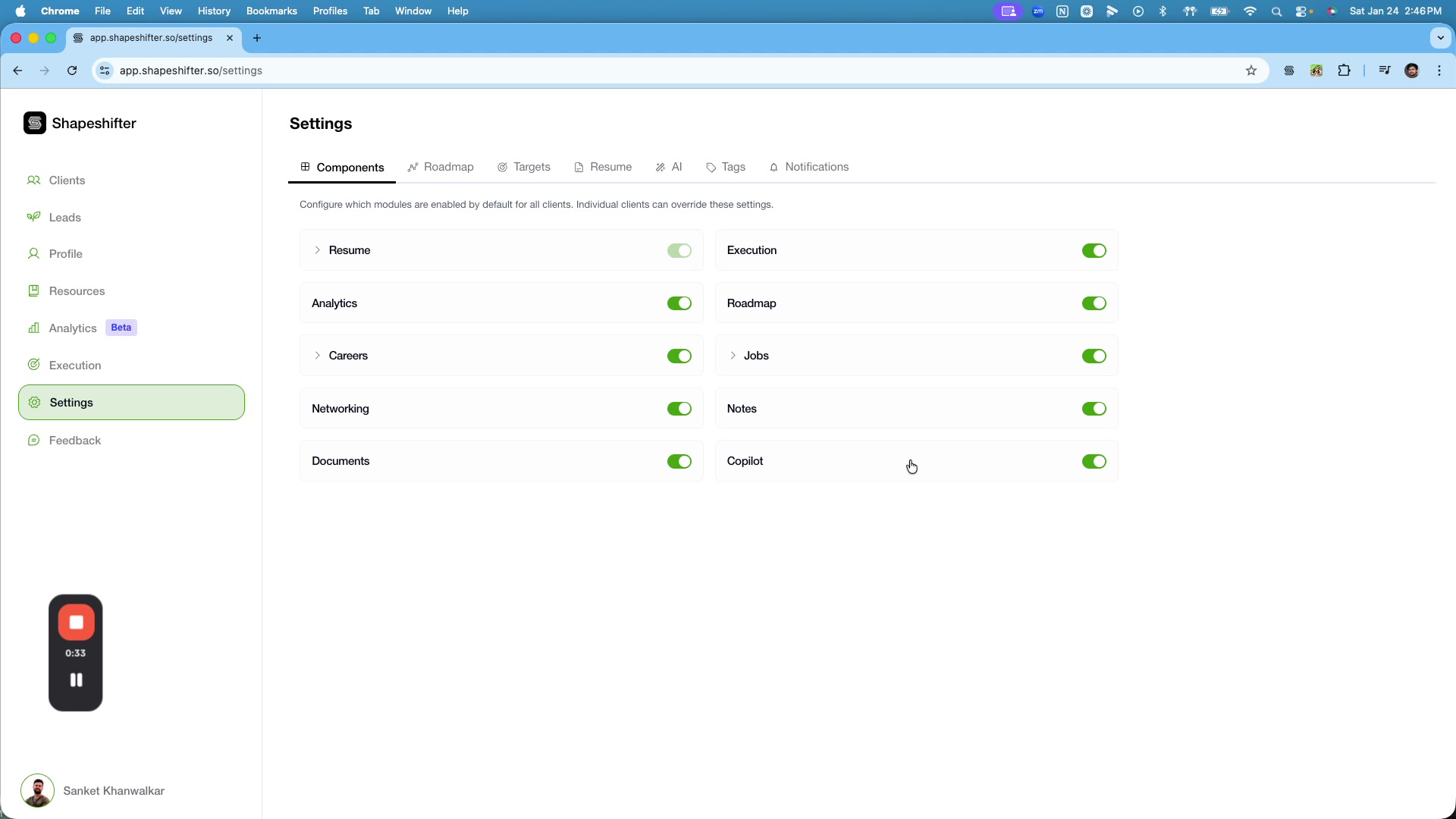Open the Profile sidebar item
Screen dimensions: 1456x819
tap(65, 254)
